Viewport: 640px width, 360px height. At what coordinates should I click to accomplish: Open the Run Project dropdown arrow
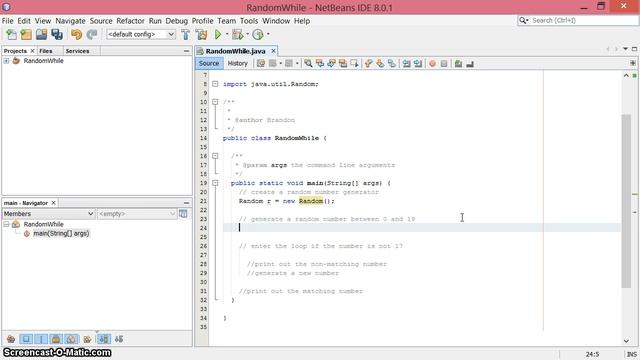coord(227,35)
